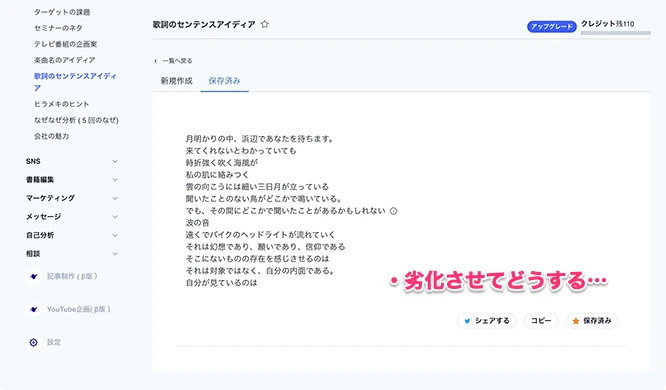Select 会社の魅力 in sidebar
This screenshot has height=390, width=666.
[x=51, y=136]
